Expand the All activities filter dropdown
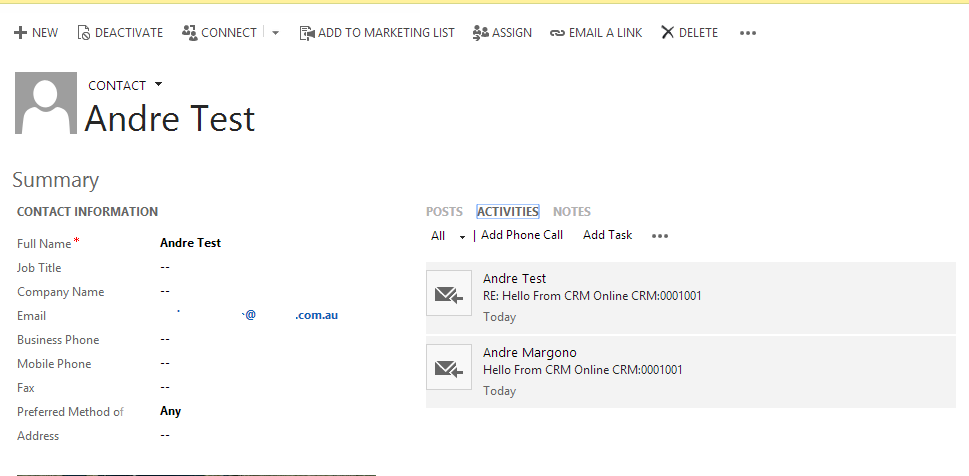 click(x=462, y=237)
